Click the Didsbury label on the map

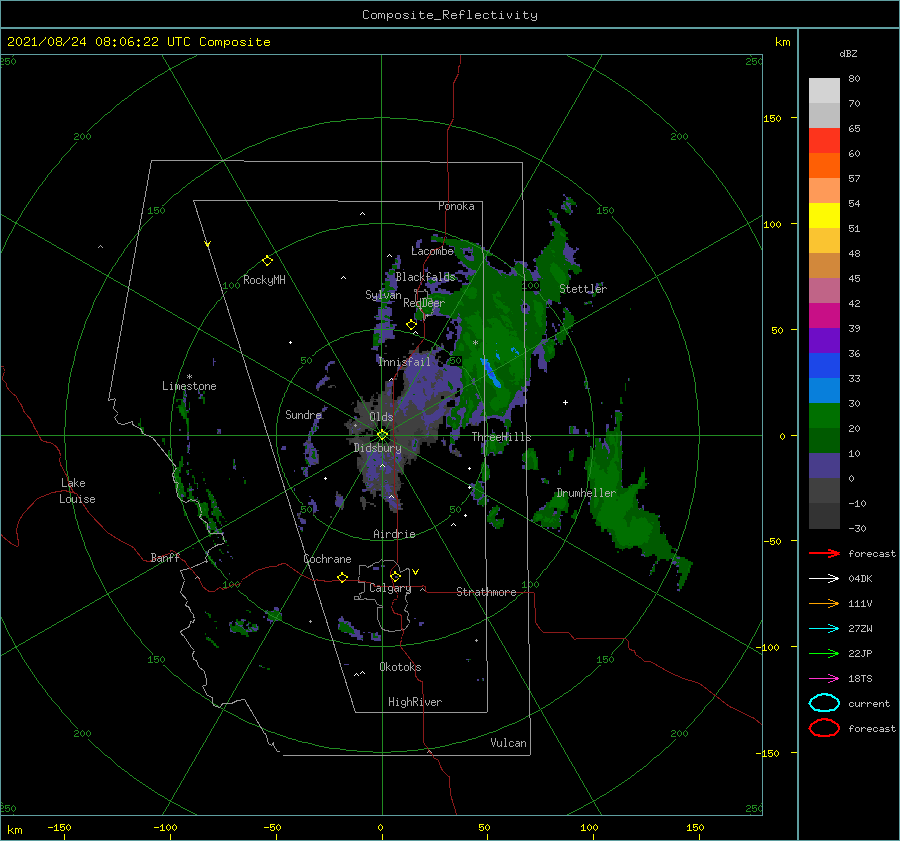tap(377, 448)
